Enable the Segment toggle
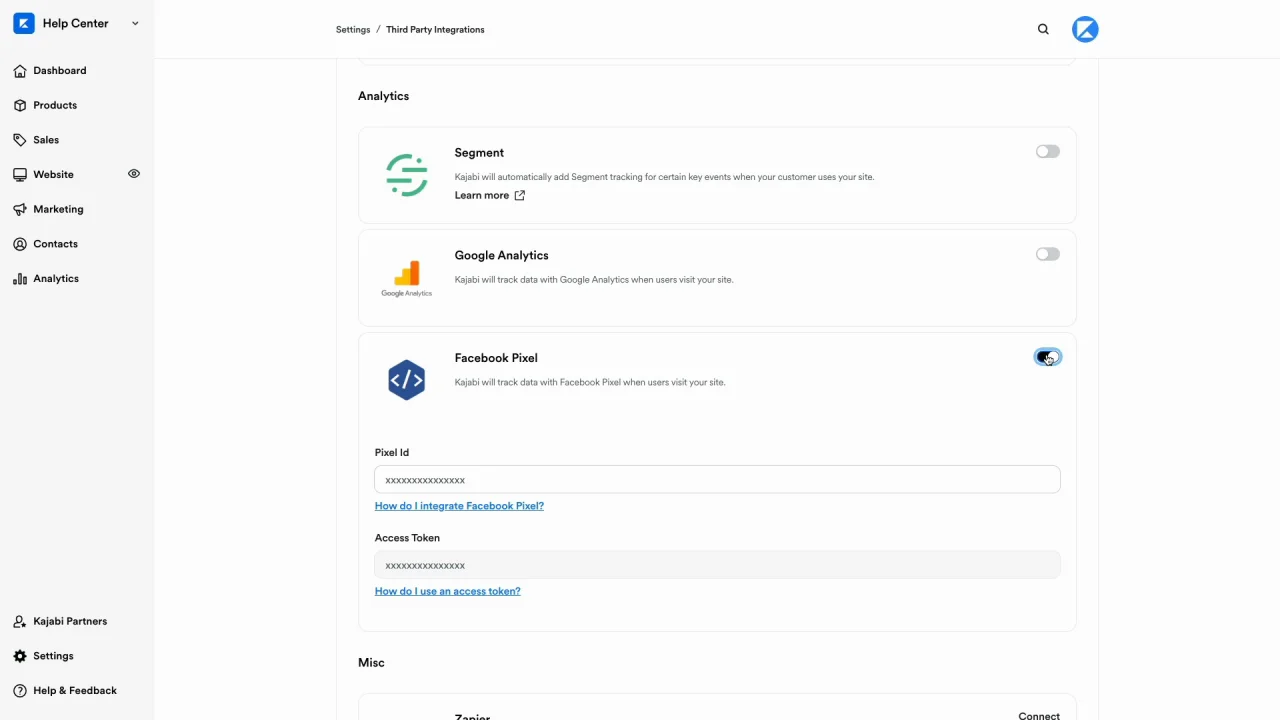The image size is (1280, 720). pyautogui.click(x=1048, y=152)
